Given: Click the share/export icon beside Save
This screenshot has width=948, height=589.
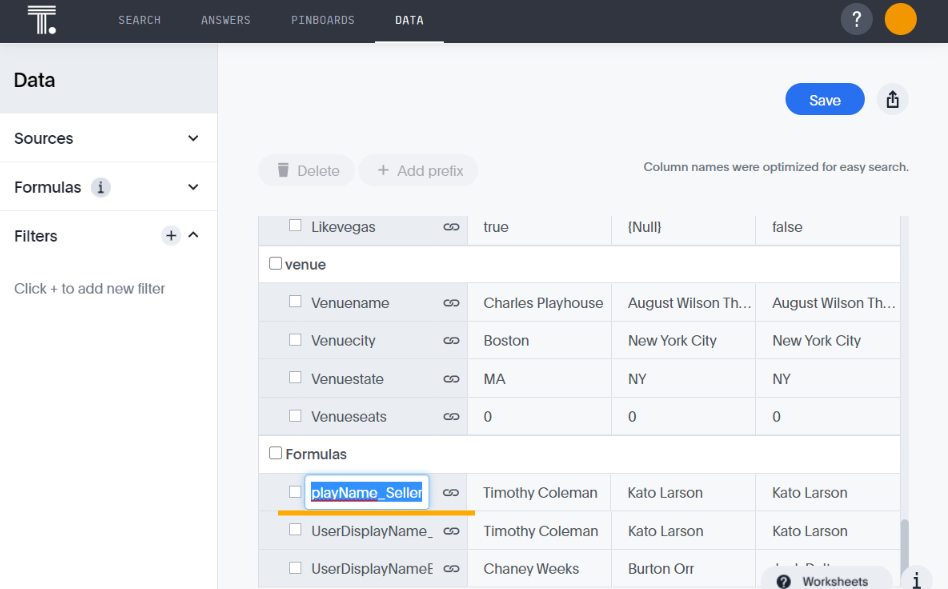Looking at the screenshot, I should (x=892, y=99).
